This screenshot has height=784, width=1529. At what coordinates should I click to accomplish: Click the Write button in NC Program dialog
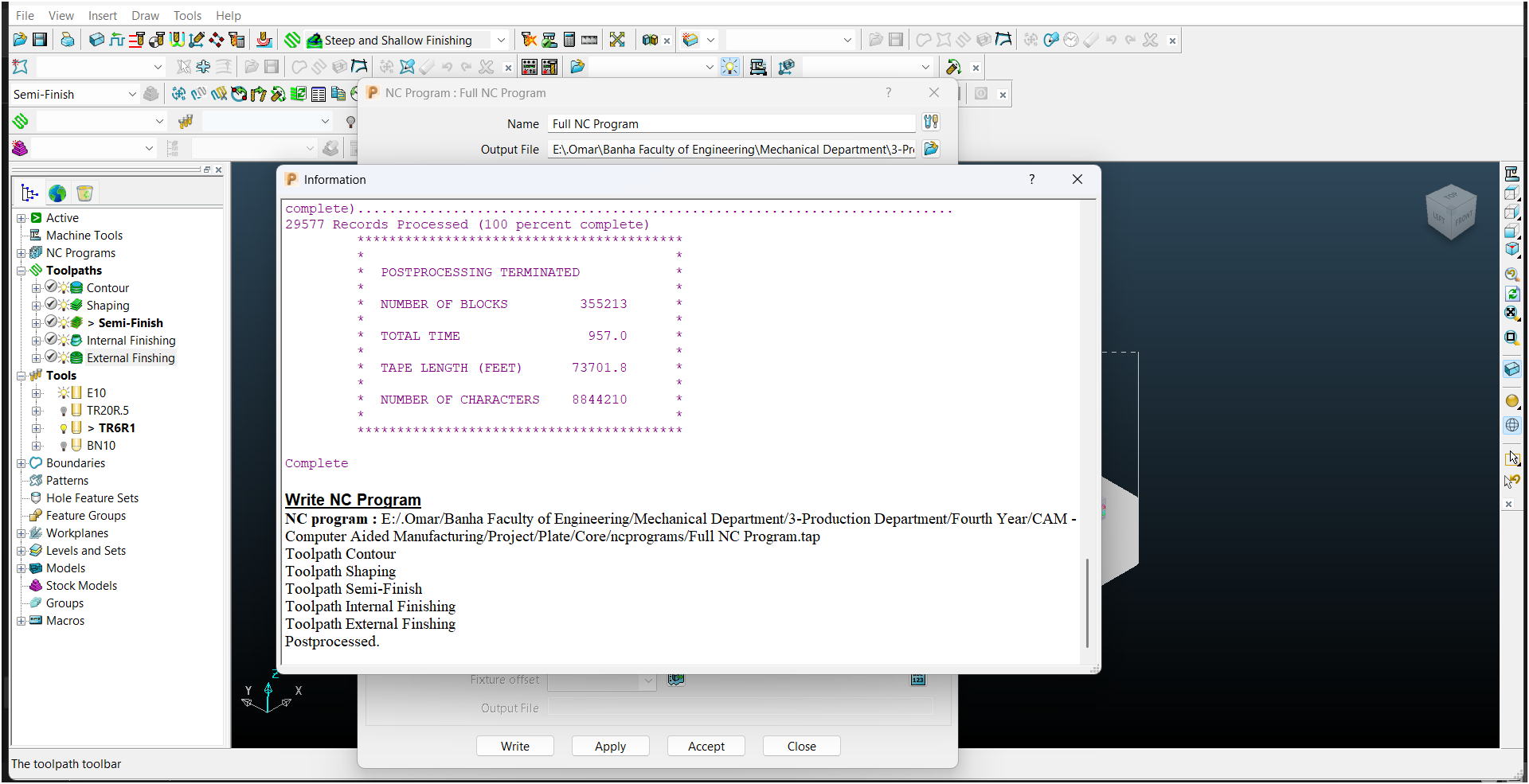click(515, 746)
